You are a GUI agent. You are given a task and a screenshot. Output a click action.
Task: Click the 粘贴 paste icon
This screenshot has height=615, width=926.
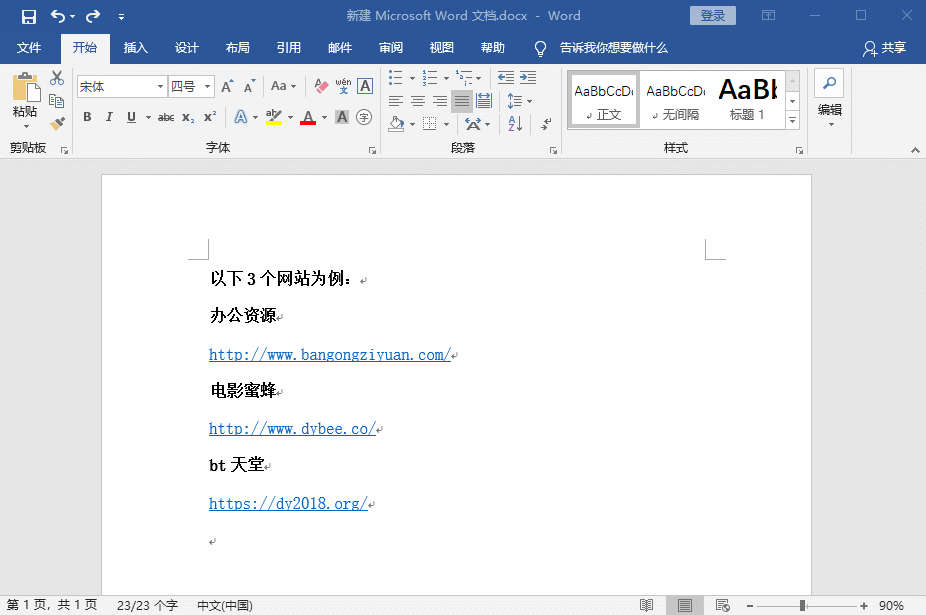[x=25, y=89]
